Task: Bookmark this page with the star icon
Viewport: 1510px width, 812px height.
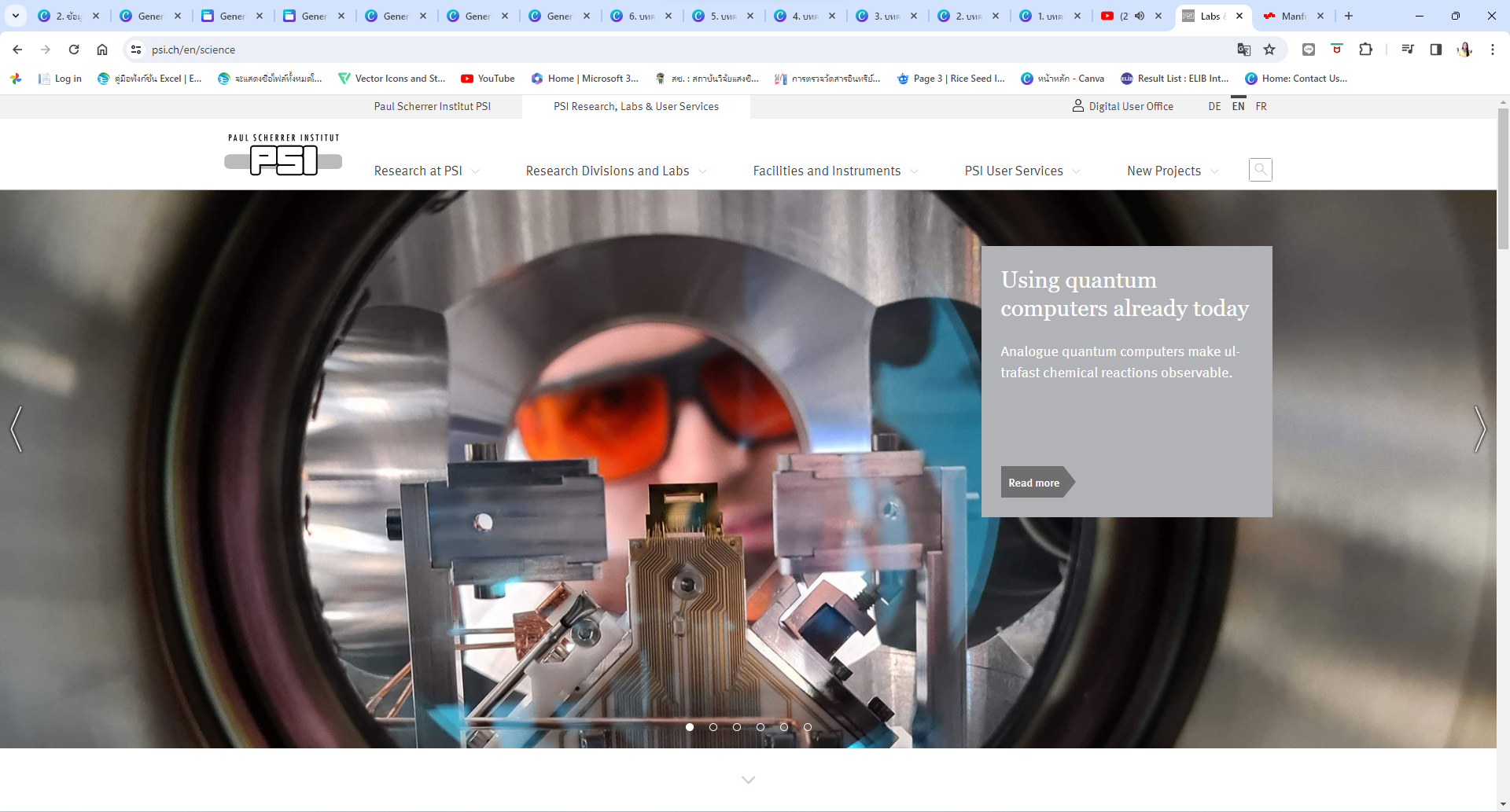Action: click(1269, 50)
